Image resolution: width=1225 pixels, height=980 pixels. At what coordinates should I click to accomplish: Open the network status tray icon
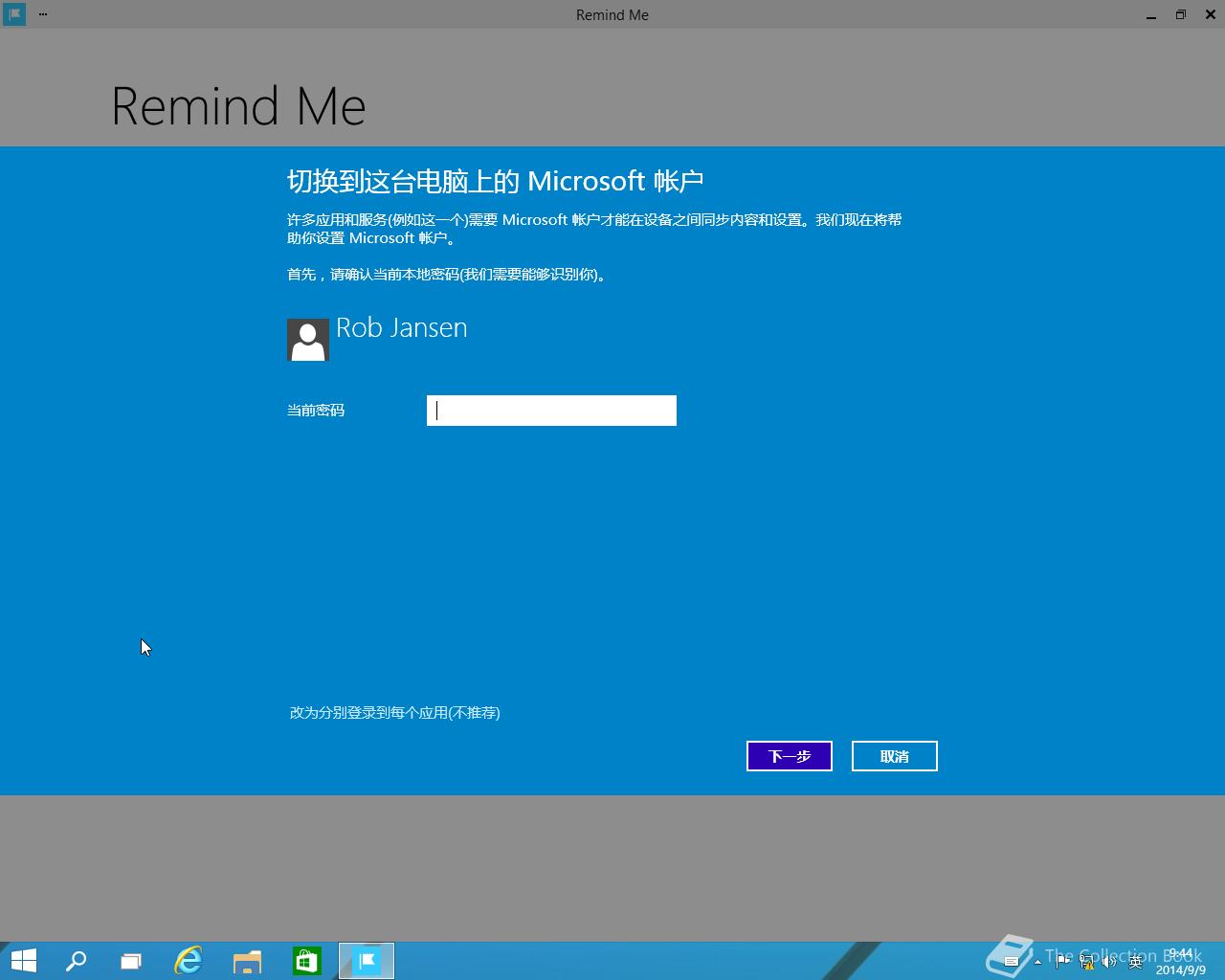1086,961
